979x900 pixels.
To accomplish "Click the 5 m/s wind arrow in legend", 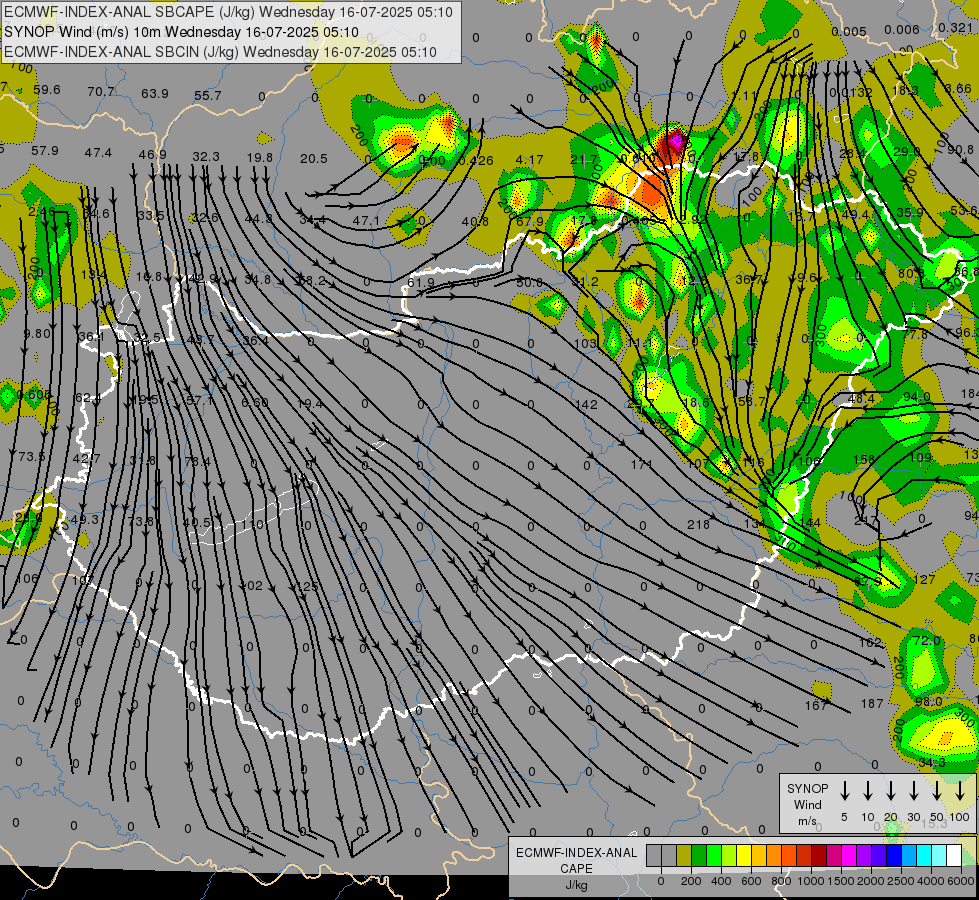I will [x=845, y=791].
